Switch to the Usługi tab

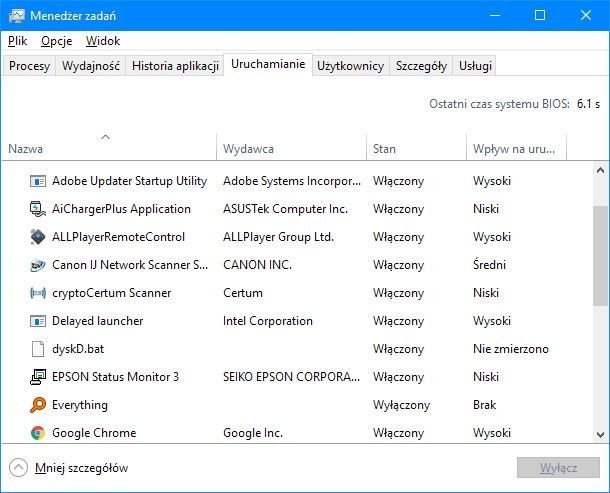[x=475, y=66]
